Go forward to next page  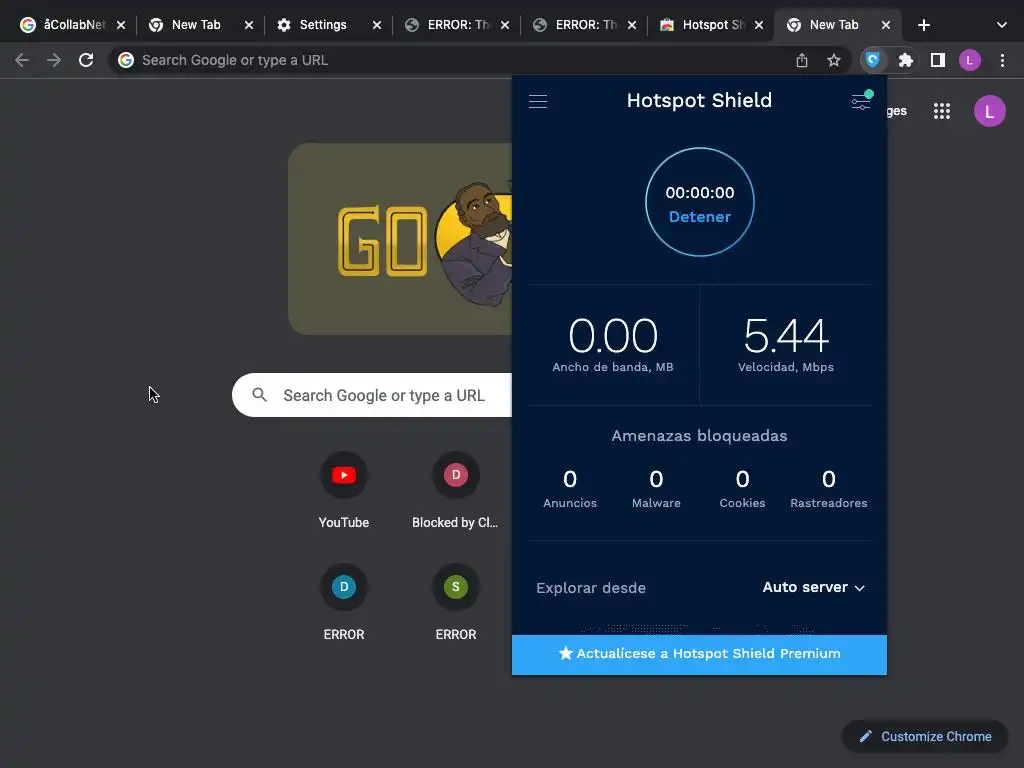54,60
